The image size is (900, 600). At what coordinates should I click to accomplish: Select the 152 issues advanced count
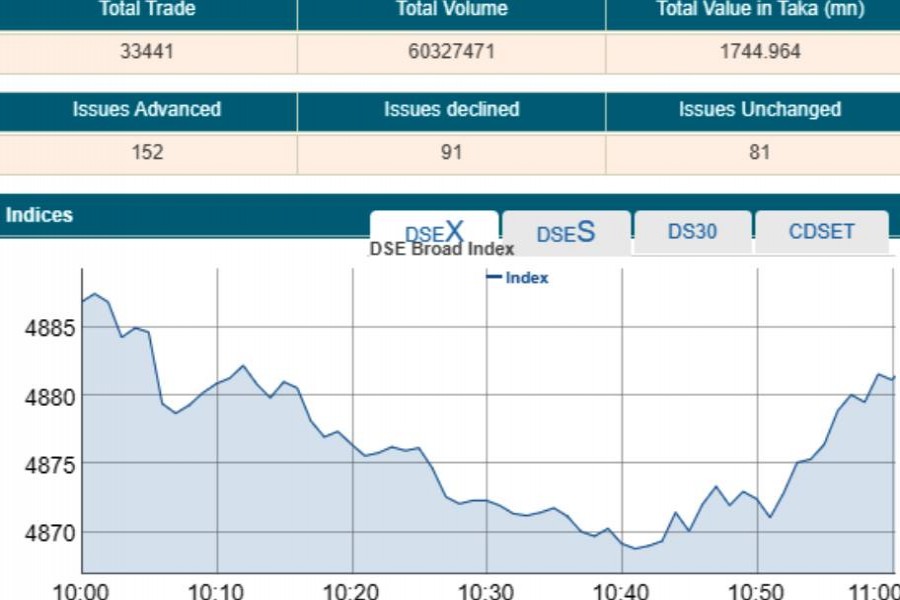tap(147, 153)
